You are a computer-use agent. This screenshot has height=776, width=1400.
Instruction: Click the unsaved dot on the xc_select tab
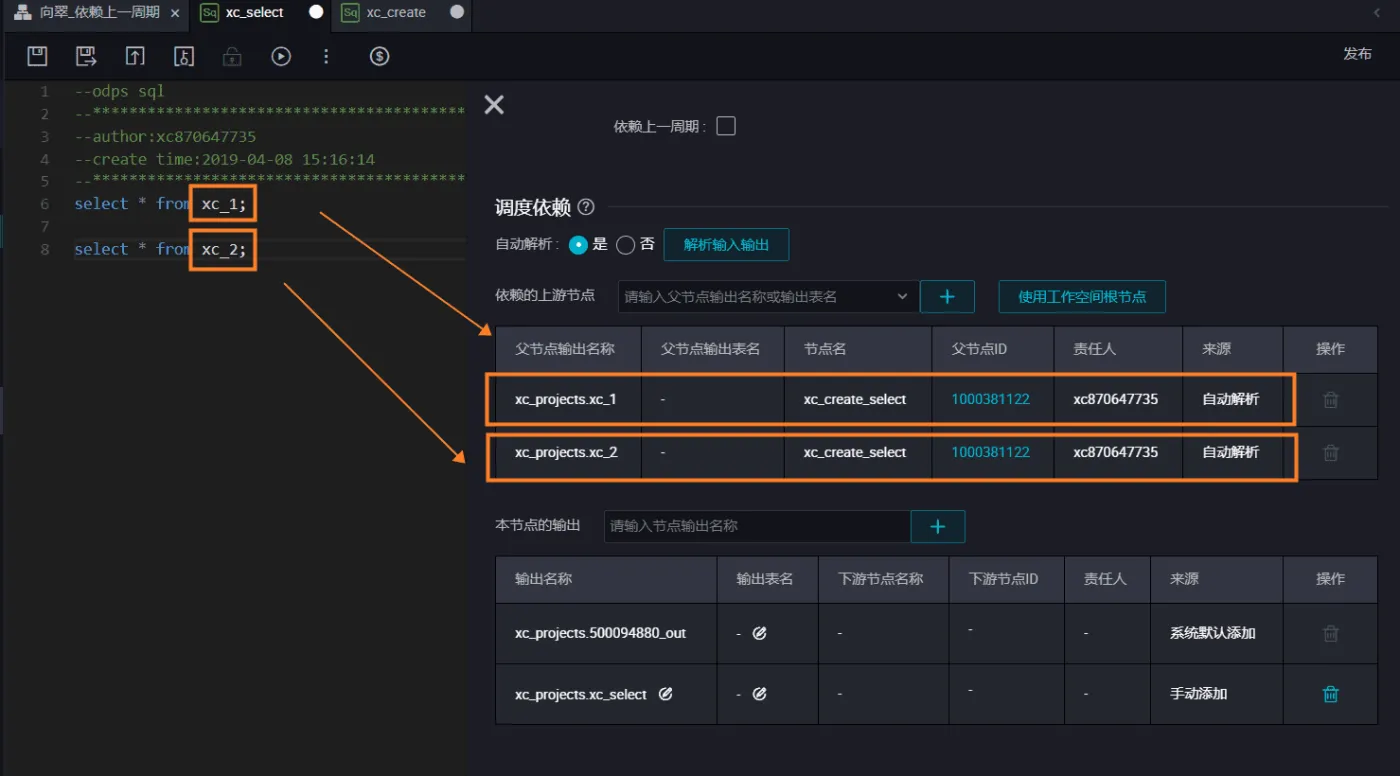(x=316, y=12)
